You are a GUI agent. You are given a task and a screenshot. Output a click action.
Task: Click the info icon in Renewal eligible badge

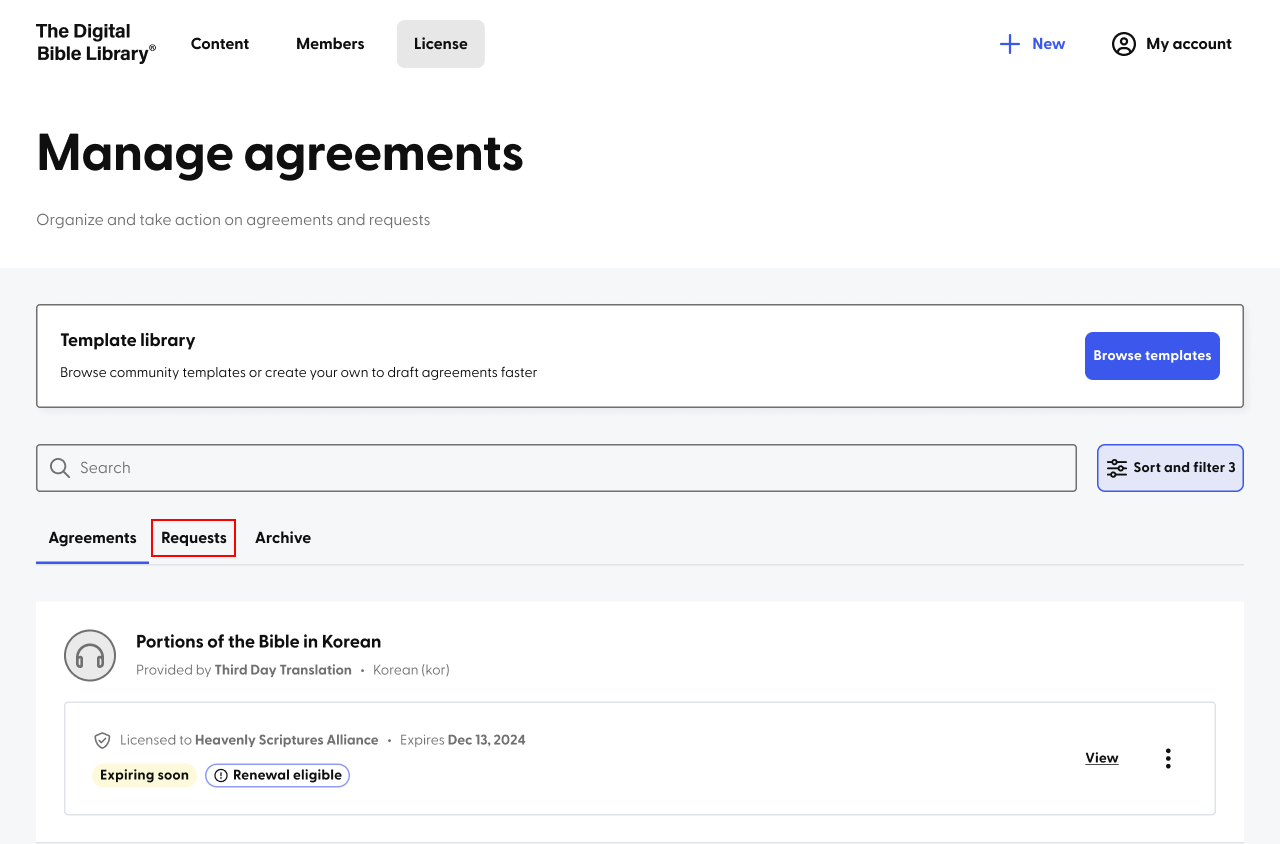221,775
